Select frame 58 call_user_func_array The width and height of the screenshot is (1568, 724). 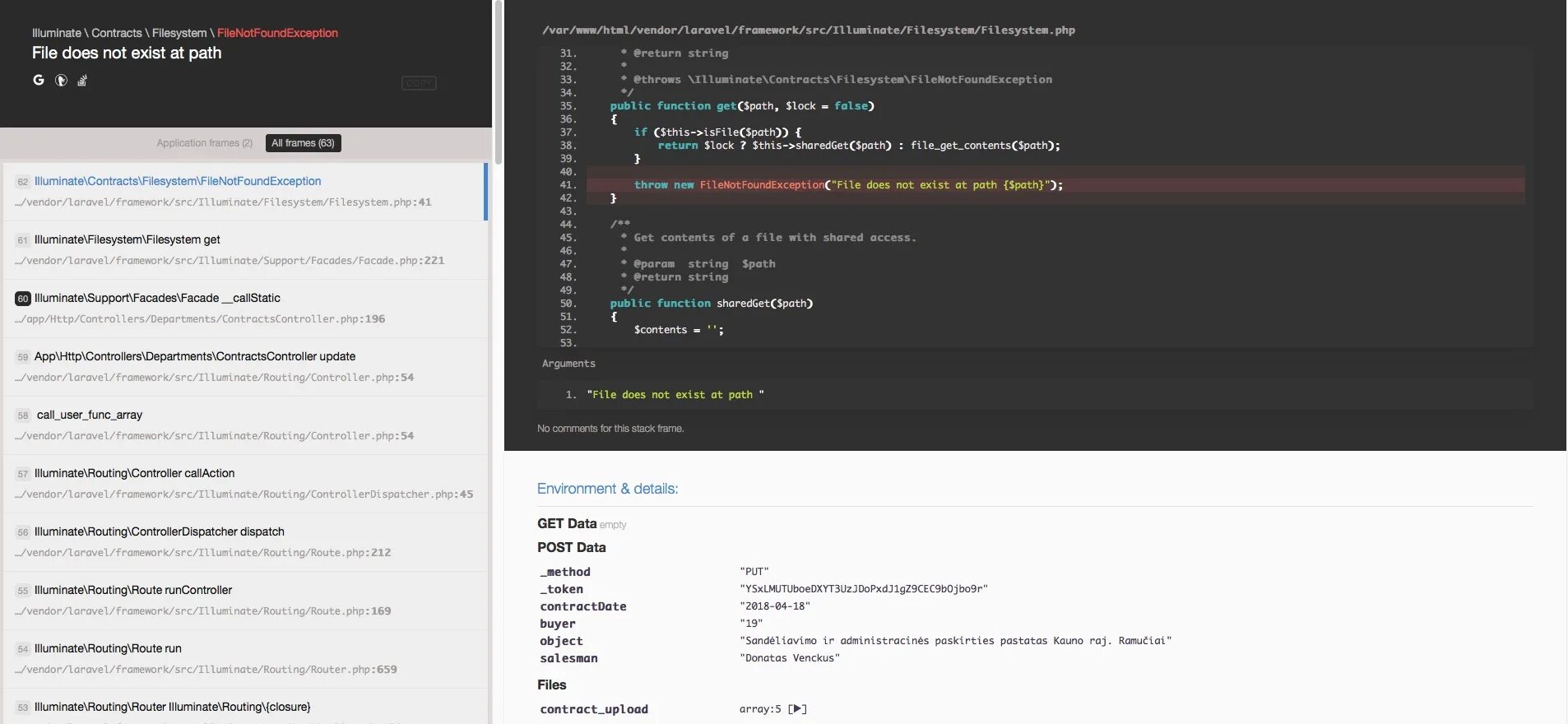244,425
